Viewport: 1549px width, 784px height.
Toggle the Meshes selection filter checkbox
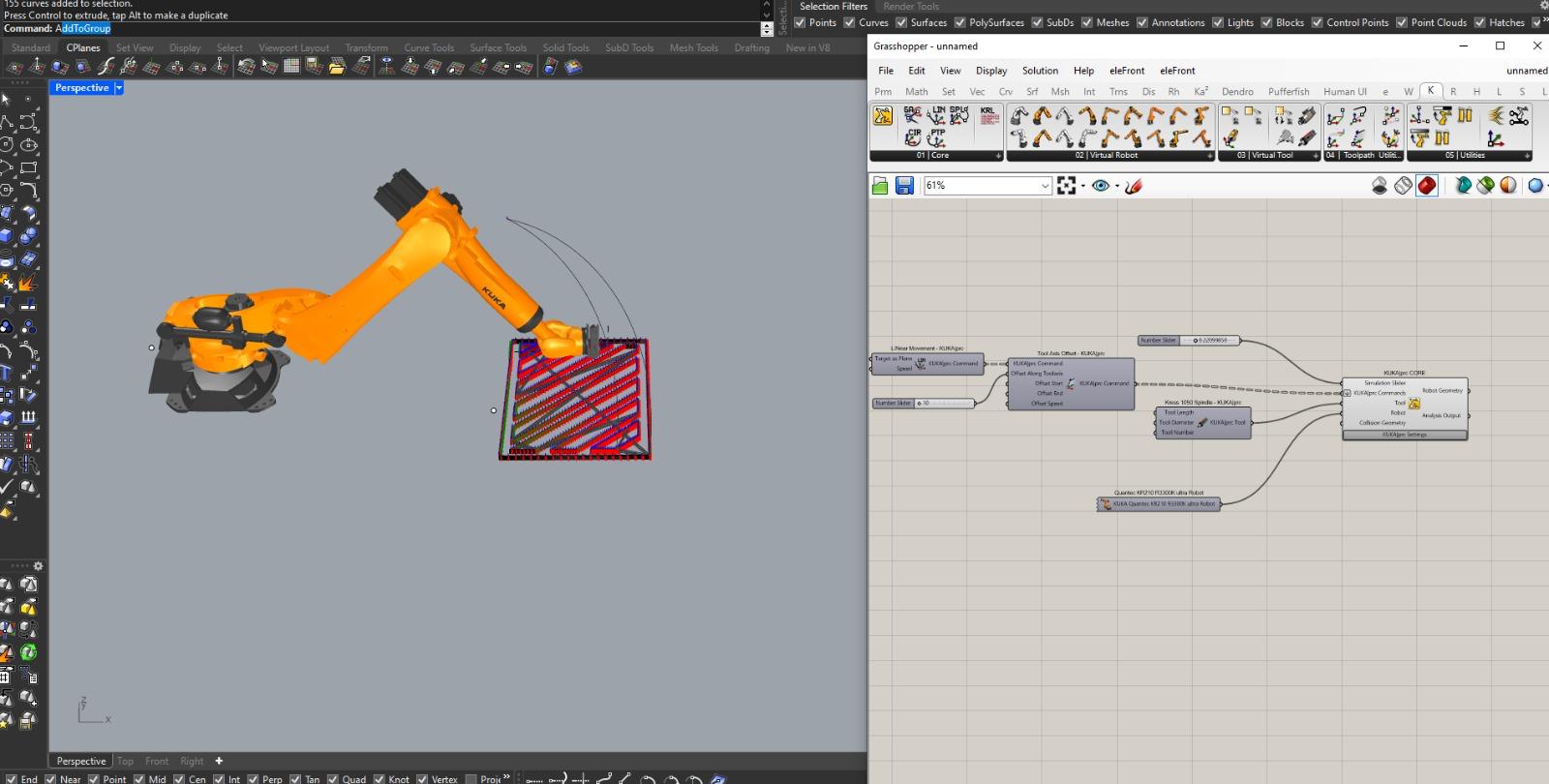coord(1086,22)
